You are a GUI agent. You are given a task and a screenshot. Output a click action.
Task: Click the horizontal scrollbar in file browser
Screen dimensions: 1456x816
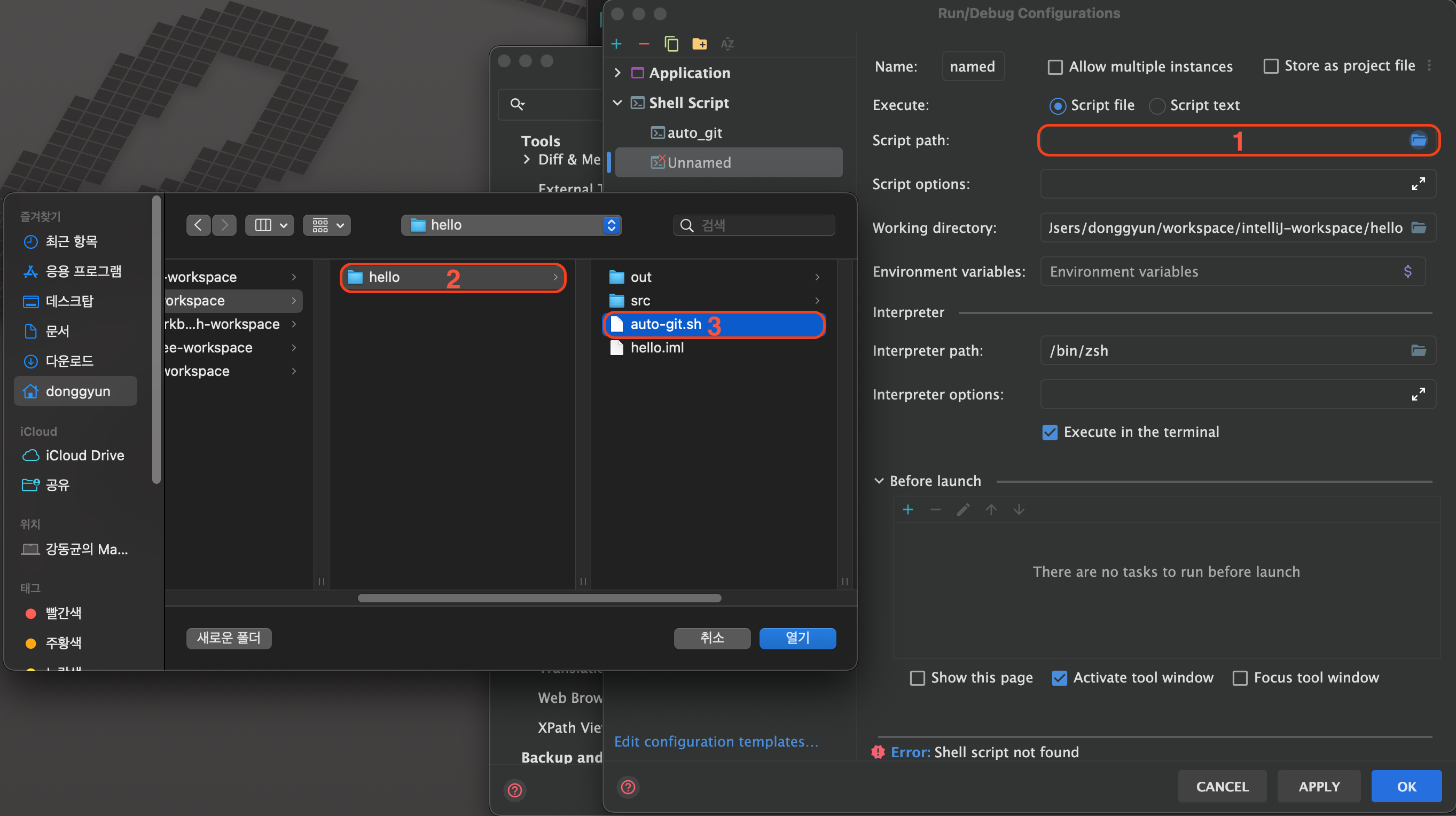pos(539,598)
